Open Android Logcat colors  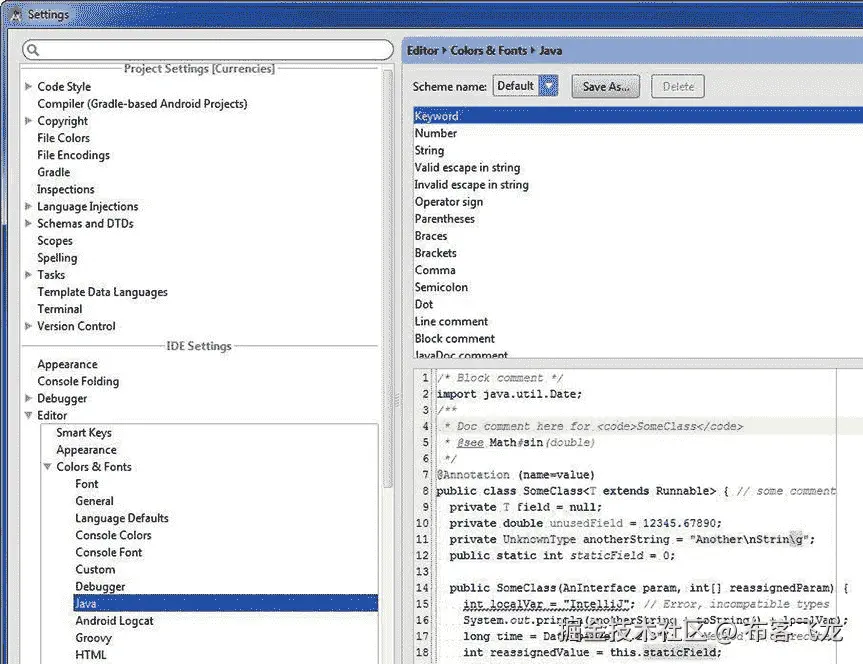[x=114, y=621]
